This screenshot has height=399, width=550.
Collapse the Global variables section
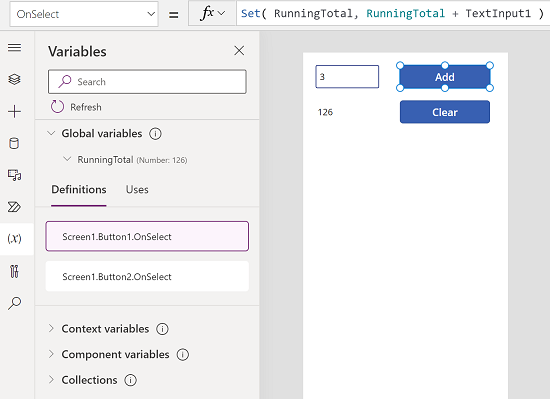pos(51,133)
